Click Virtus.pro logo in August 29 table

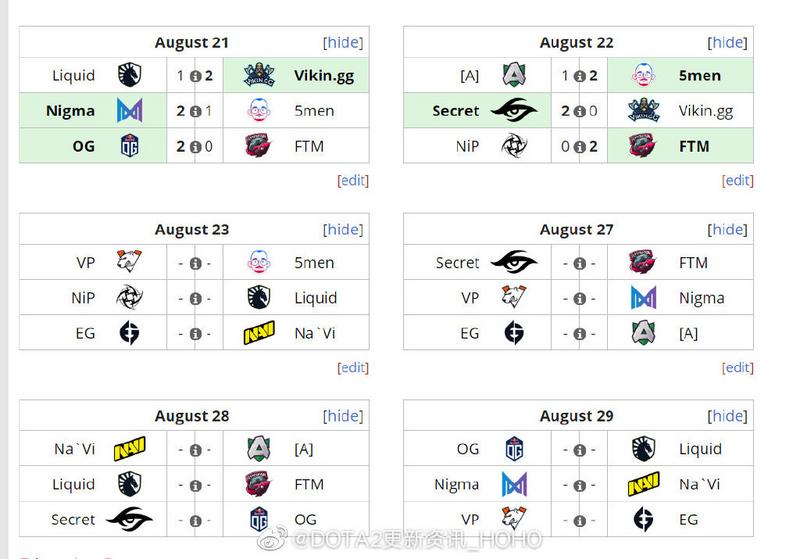tap(514, 519)
